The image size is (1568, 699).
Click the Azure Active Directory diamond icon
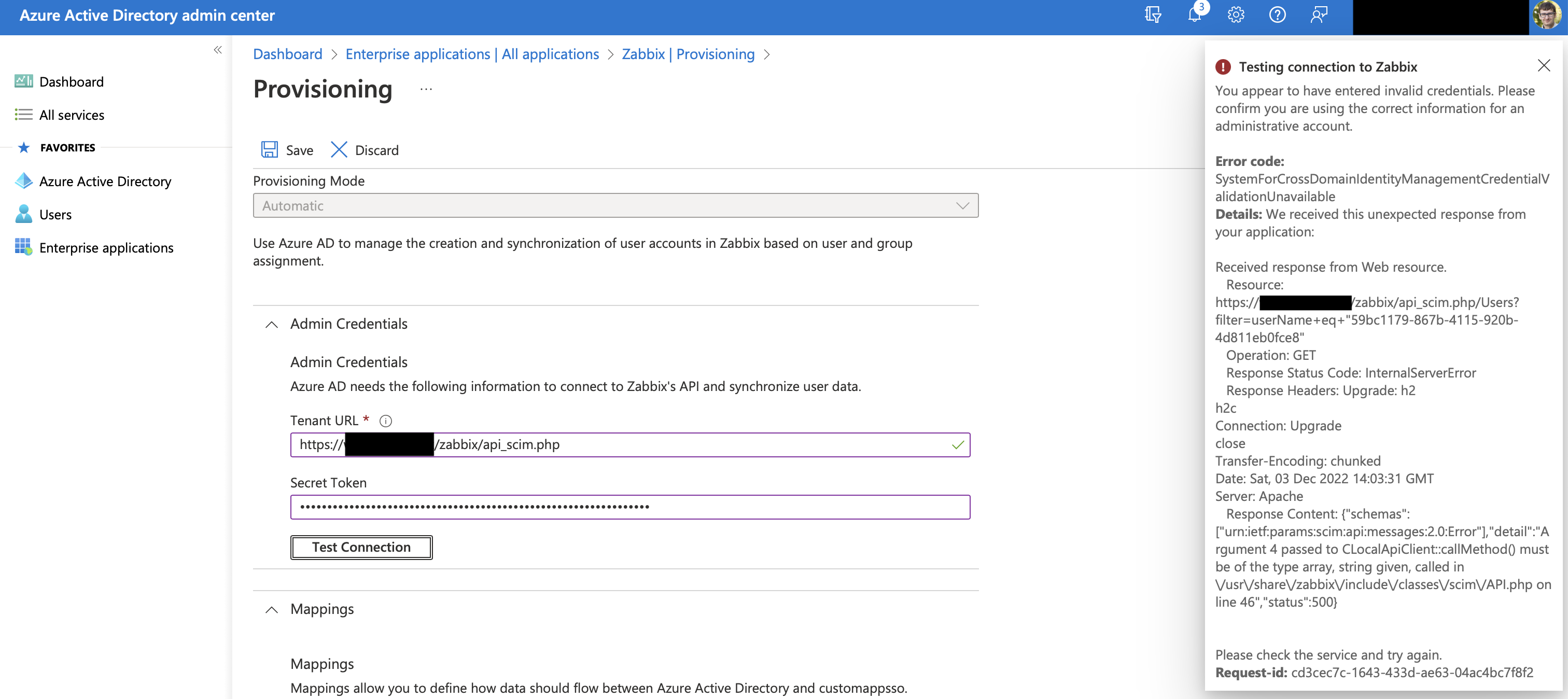tap(24, 181)
